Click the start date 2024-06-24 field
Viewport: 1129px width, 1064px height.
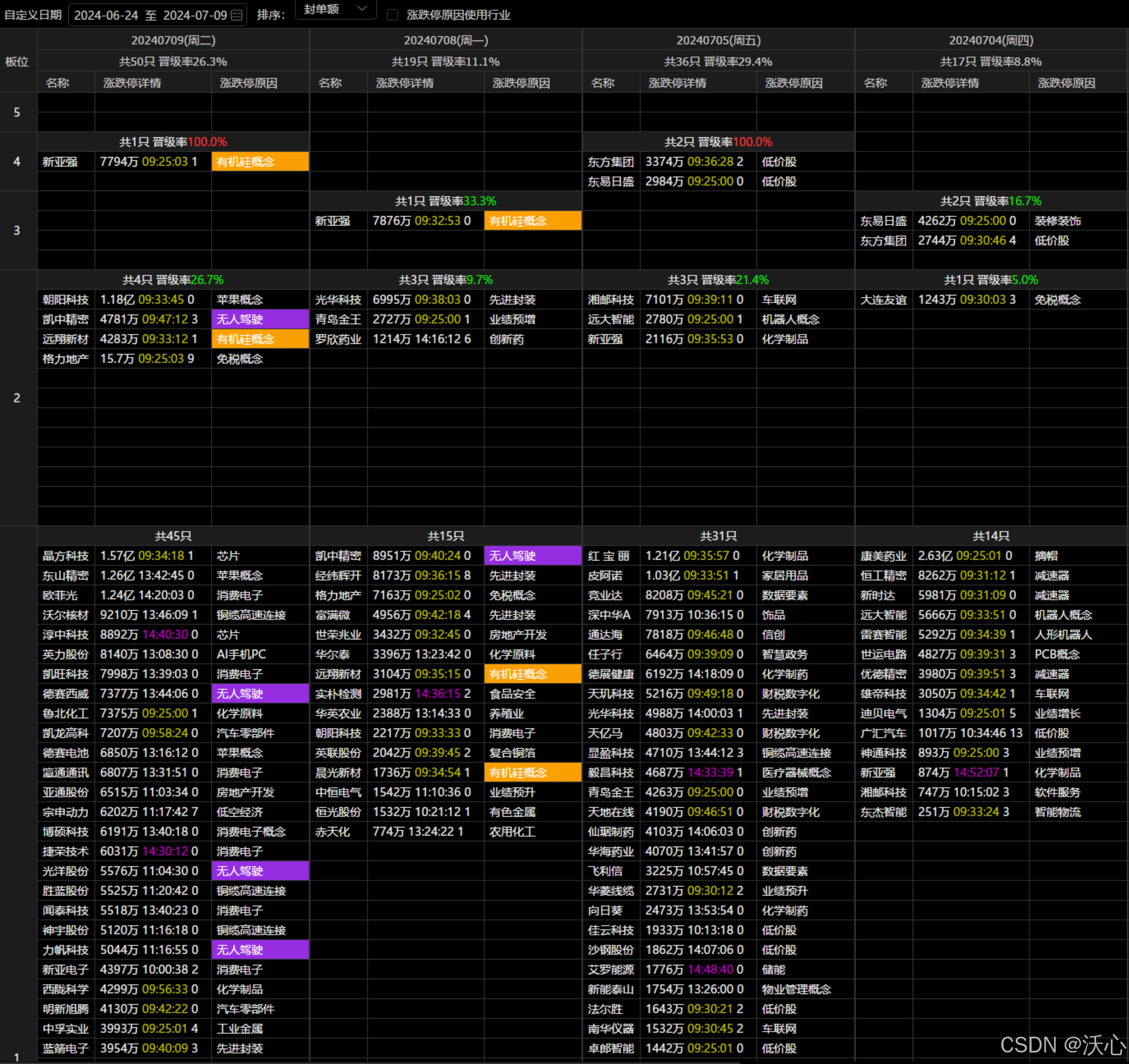106,15
